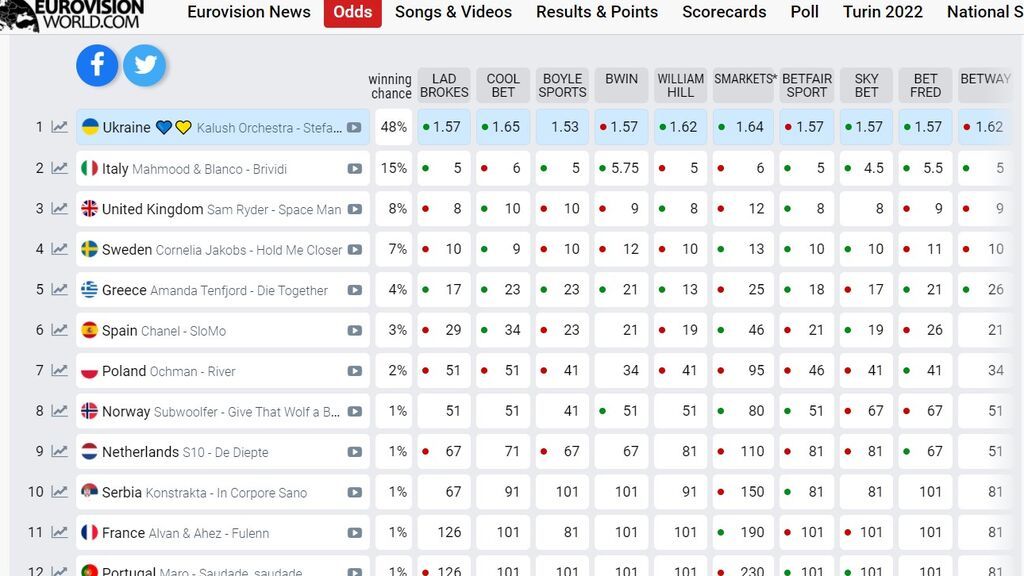Open the odds trend chart for United Kingdom

[59, 208]
